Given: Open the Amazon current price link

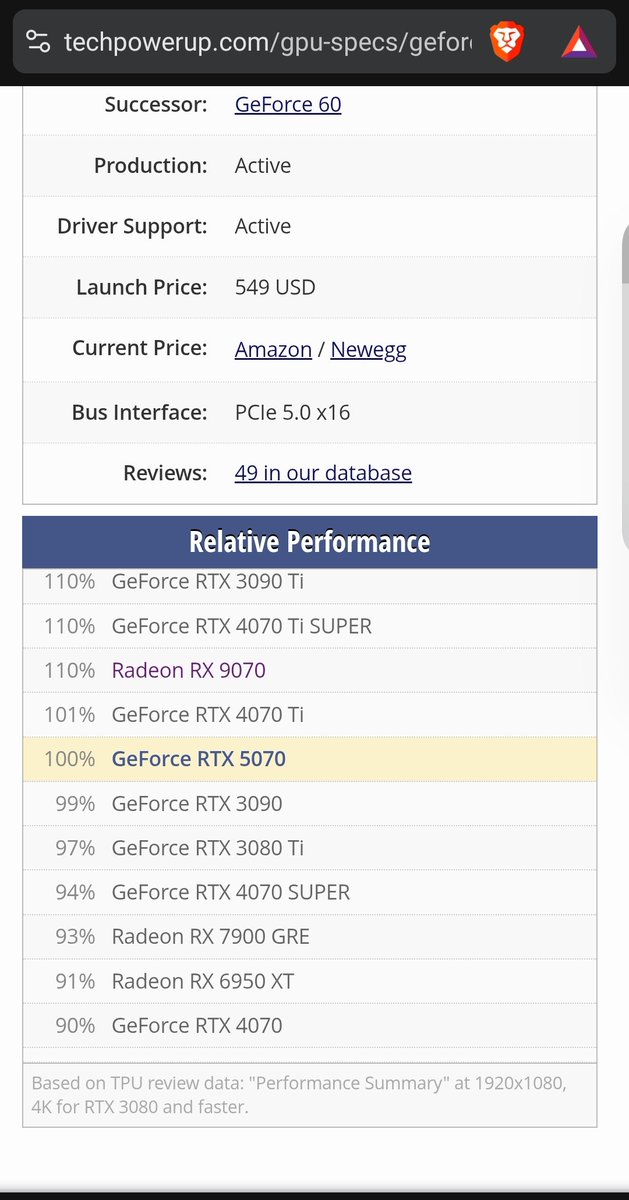Looking at the screenshot, I should (273, 349).
